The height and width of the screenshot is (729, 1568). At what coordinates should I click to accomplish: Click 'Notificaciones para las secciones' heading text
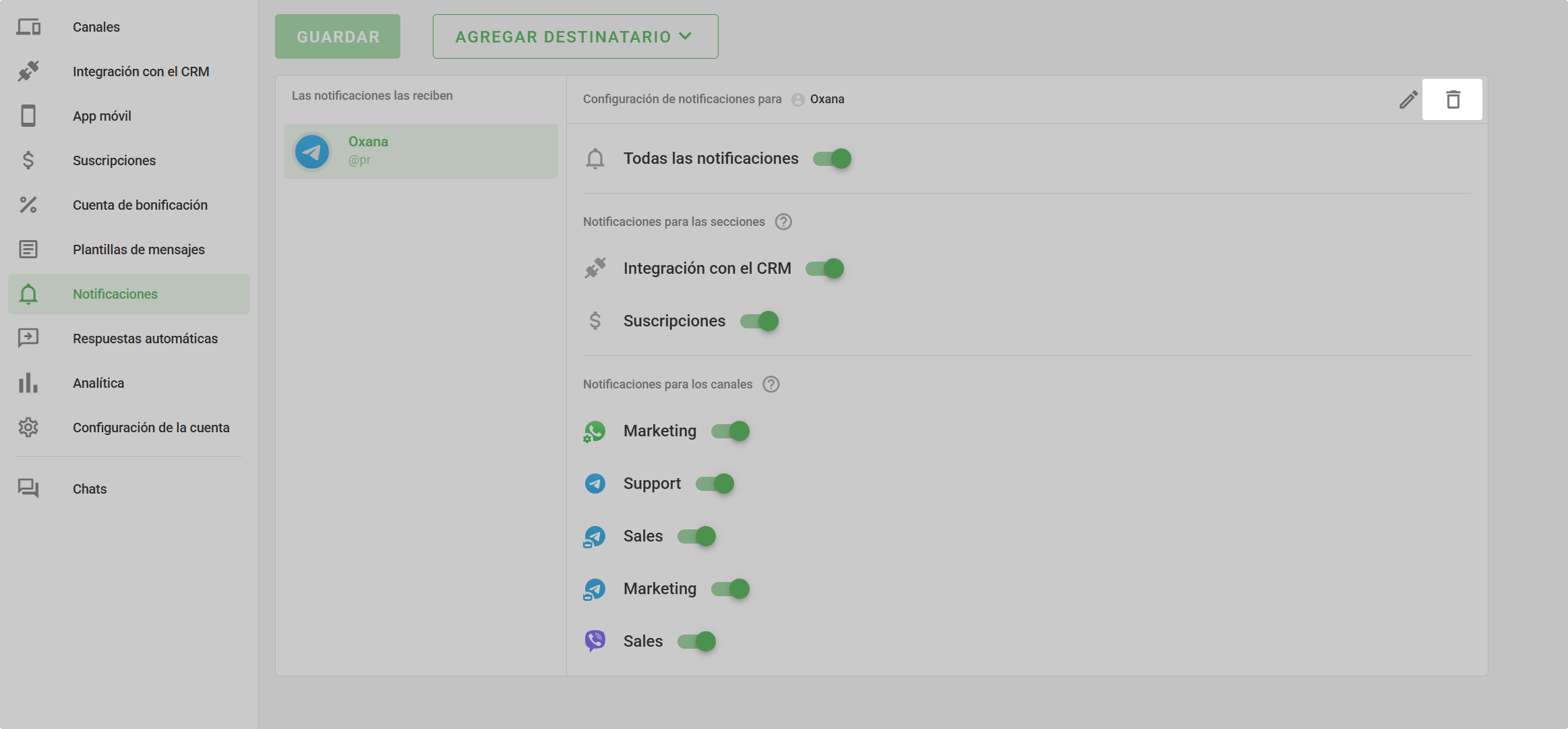[673, 222]
